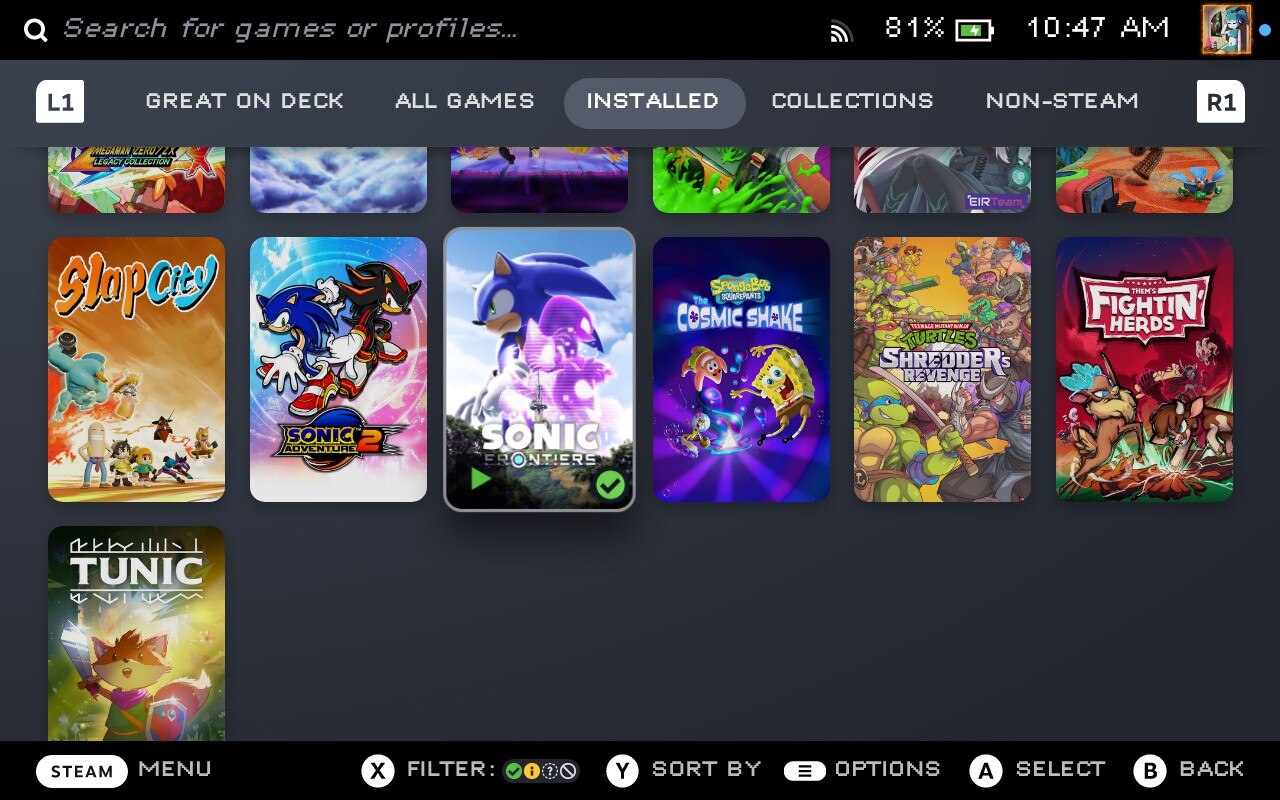This screenshot has width=1280, height=800.
Task: Check the battery charging icon
Action: coord(974,30)
